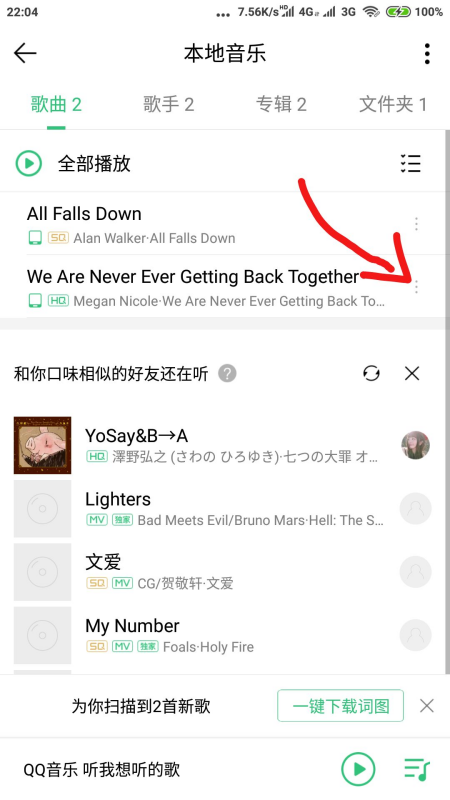Switch to the 歌手 2 tab

[x=168, y=105]
